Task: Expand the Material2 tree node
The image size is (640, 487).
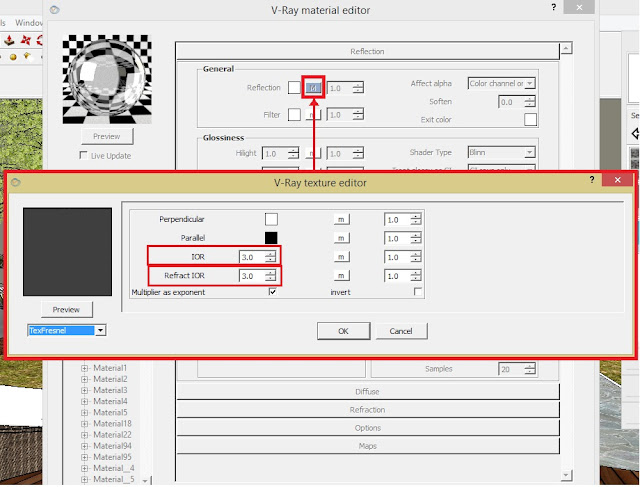Action: tap(84, 379)
